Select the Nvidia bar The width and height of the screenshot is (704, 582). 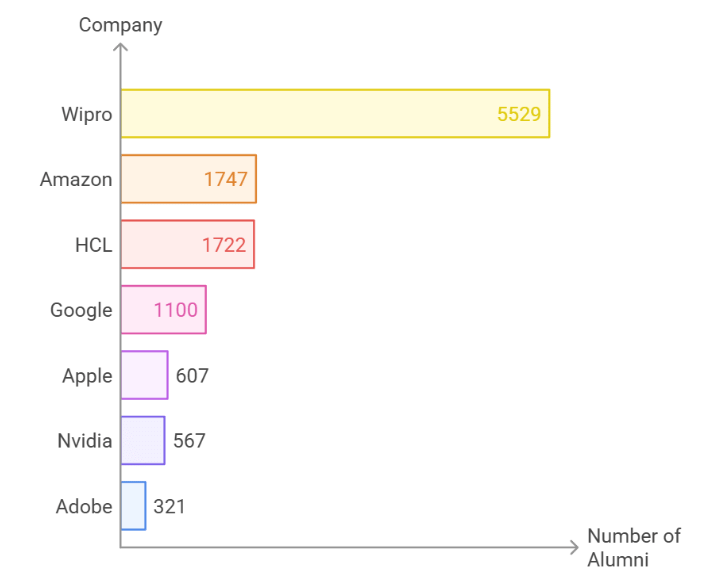[142, 440]
